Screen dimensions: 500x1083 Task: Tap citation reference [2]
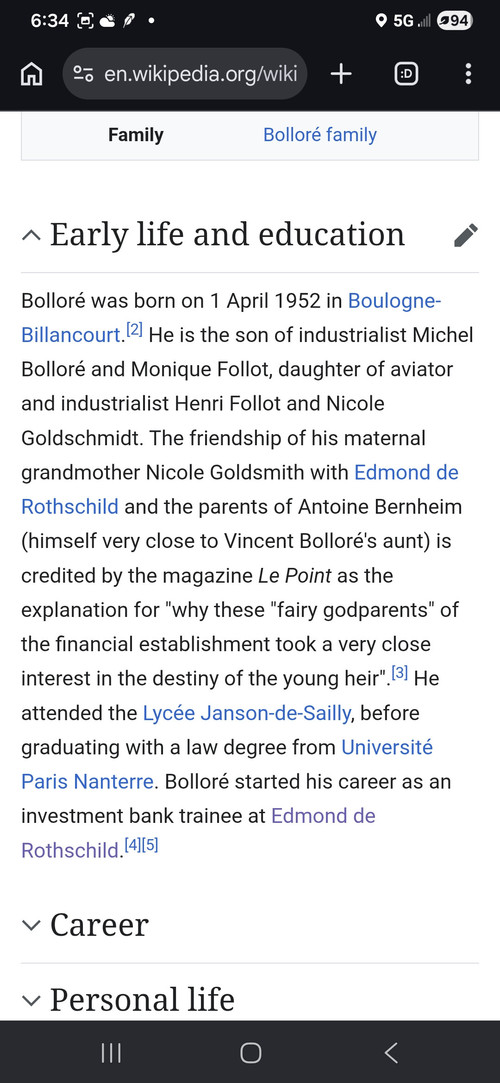coord(134,330)
